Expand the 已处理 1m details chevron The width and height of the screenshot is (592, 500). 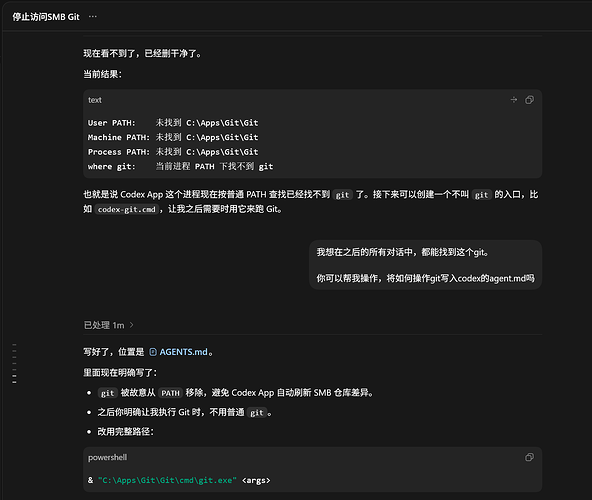(131, 325)
